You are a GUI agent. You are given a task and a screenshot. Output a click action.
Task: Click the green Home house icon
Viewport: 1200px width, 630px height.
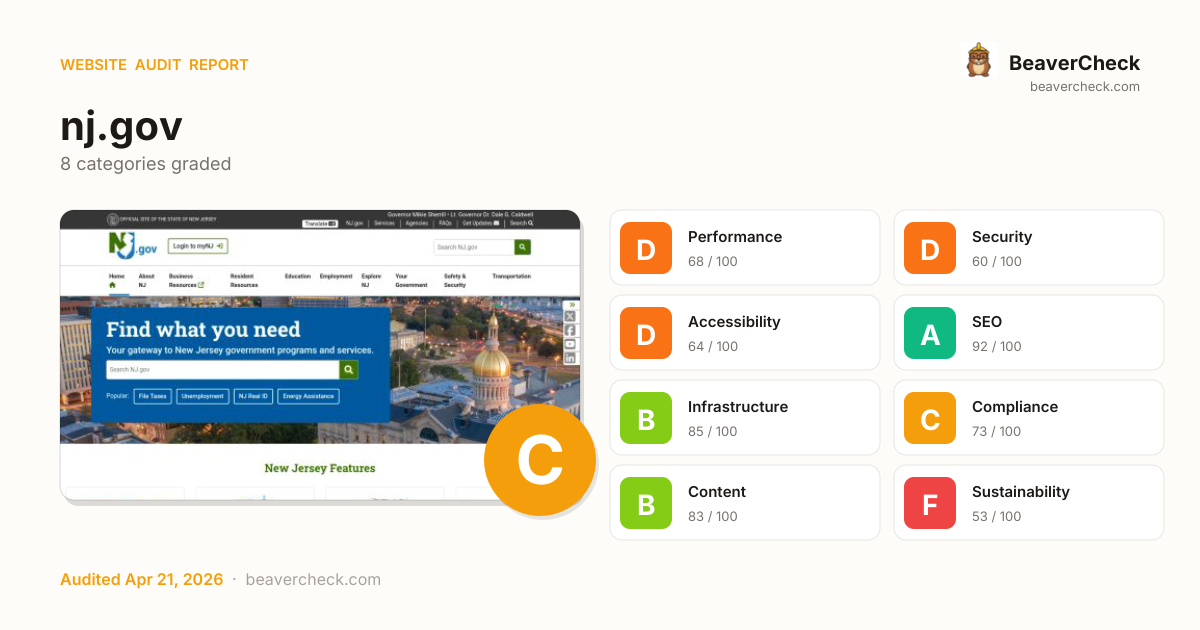tap(112, 285)
